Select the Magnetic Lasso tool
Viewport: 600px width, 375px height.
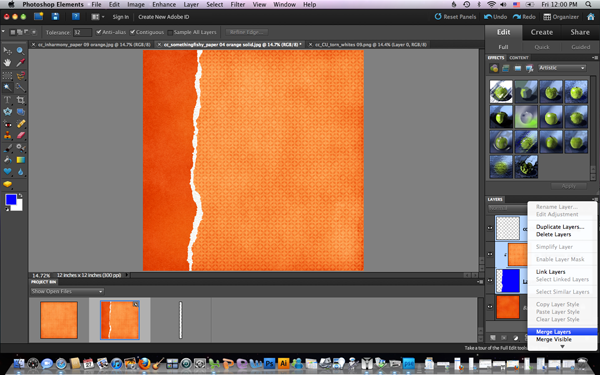[20, 75]
